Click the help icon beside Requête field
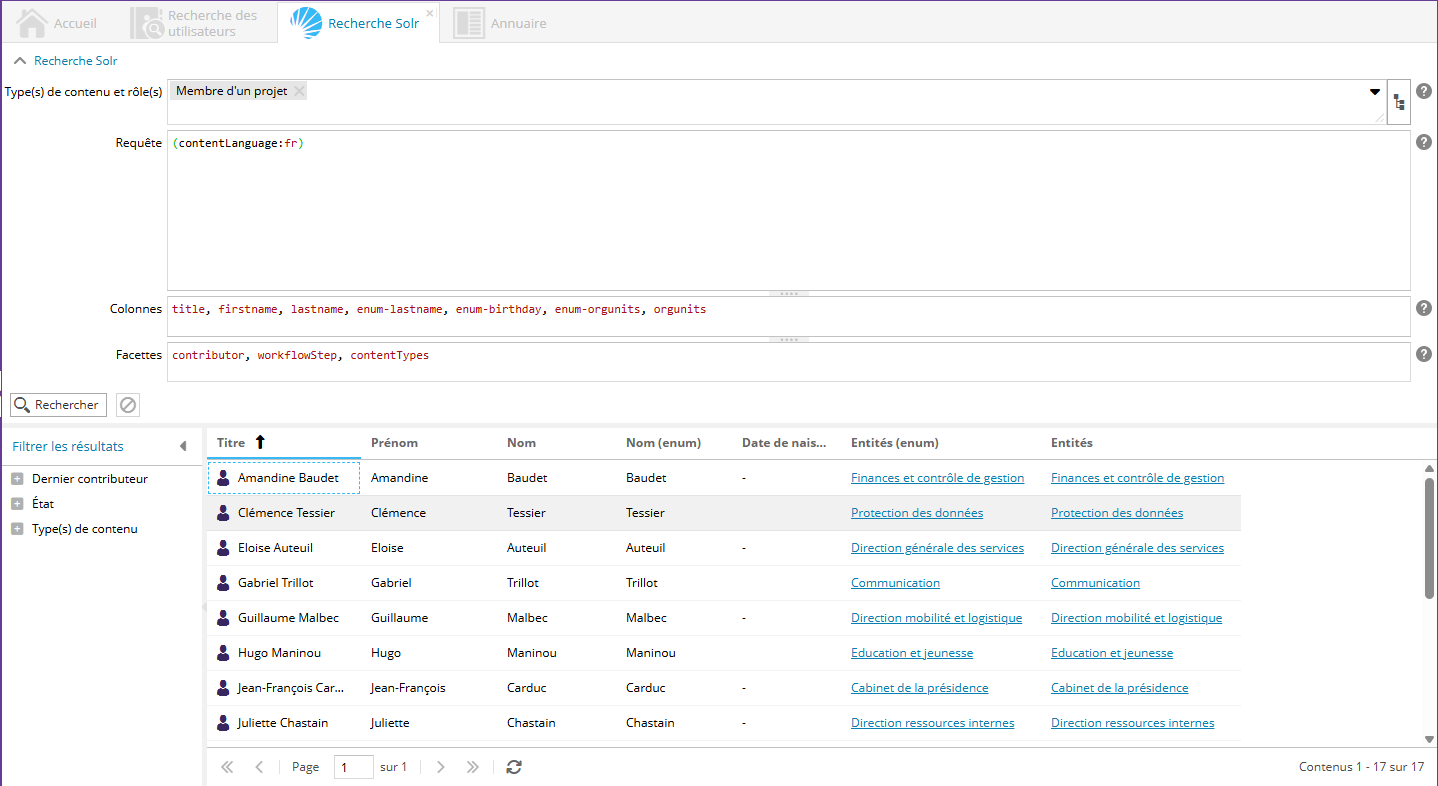This screenshot has width=1438, height=786. (1424, 142)
